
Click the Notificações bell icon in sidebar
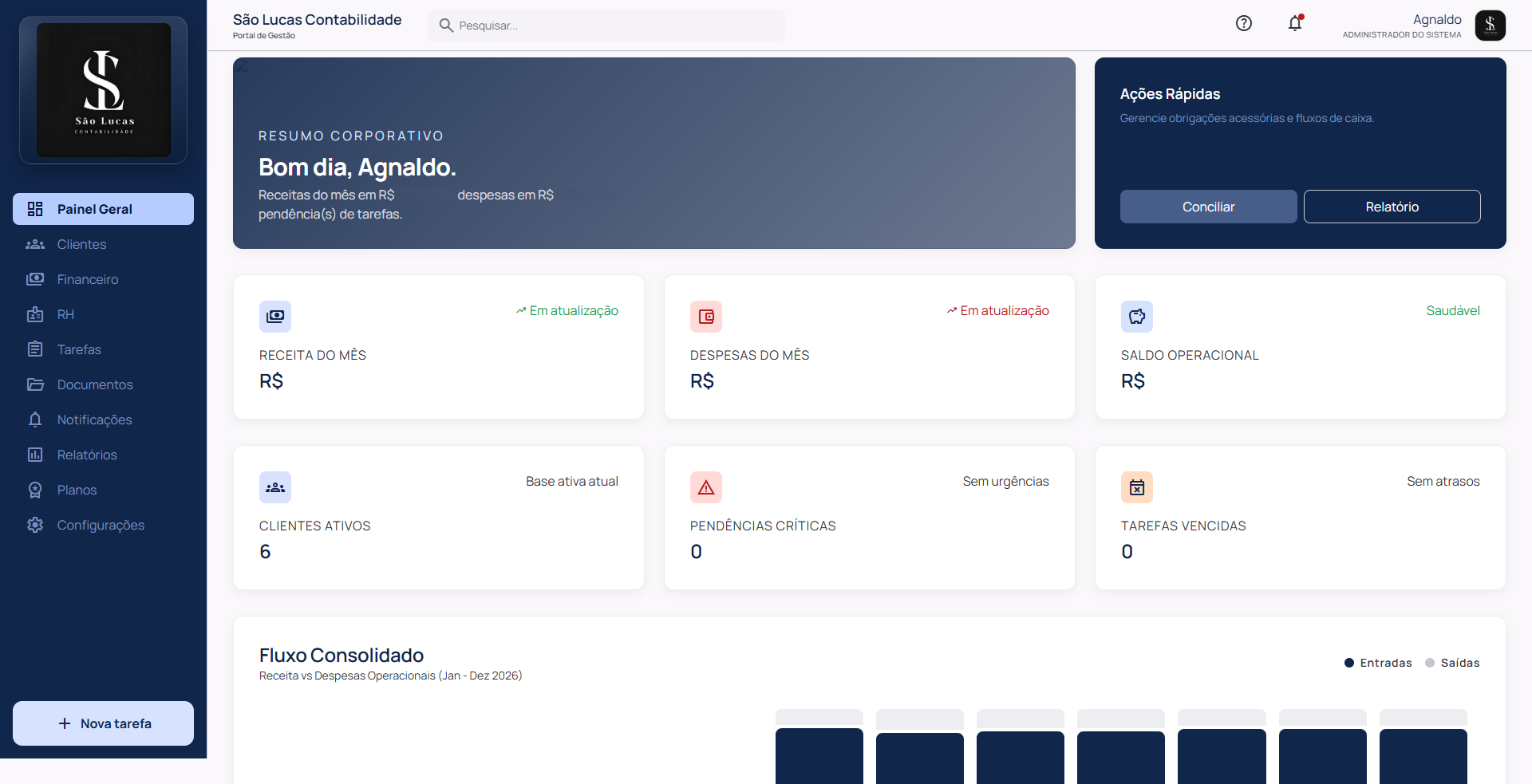(x=35, y=420)
